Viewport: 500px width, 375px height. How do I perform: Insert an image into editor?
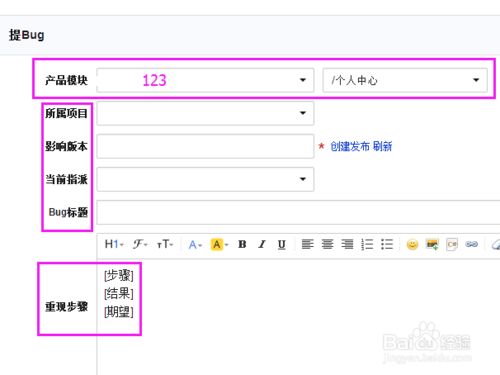[432, 244]
